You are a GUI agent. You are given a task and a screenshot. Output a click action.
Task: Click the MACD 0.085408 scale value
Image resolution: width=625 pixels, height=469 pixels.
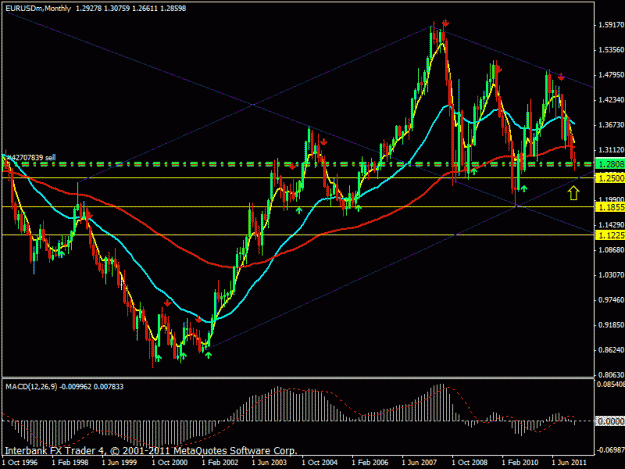[611, 385]
